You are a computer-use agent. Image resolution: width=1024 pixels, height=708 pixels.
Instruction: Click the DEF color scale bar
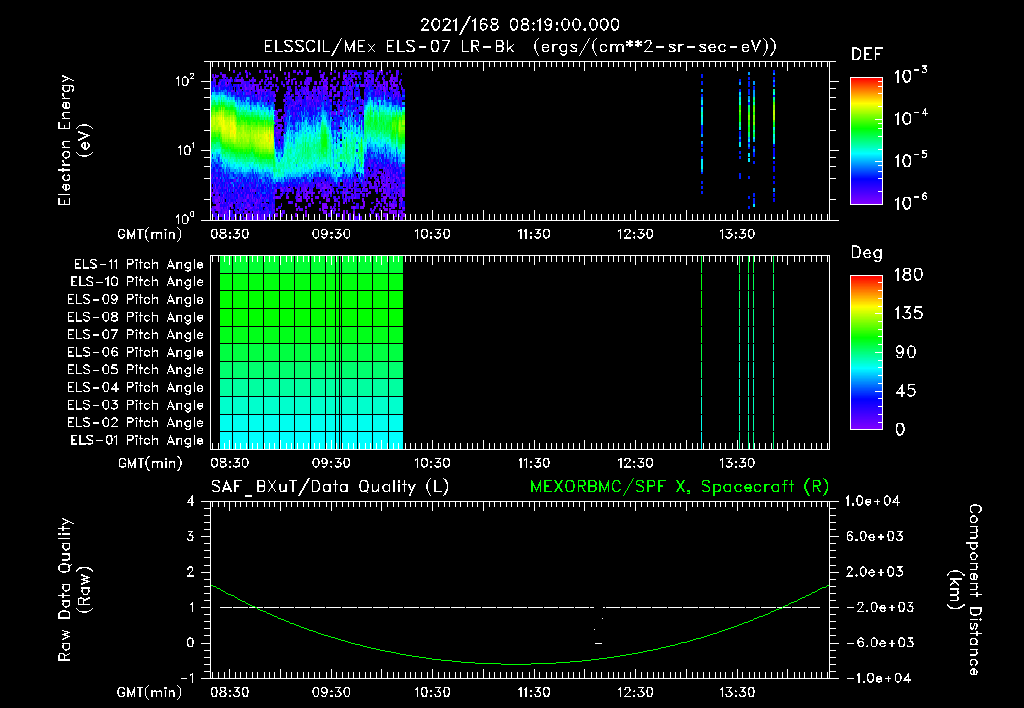coord(866,141)
